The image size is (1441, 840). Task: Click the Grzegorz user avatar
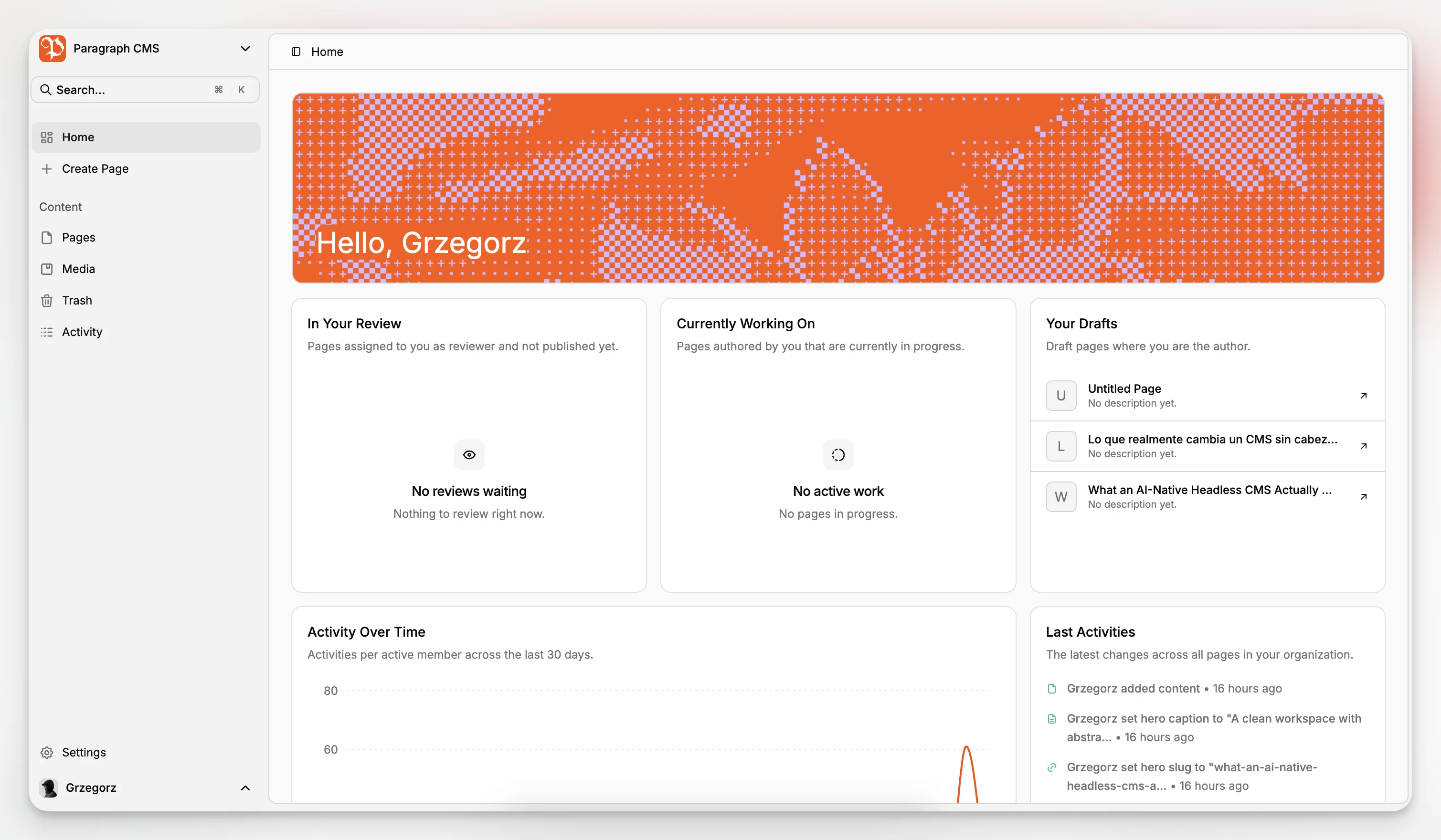(x=49, y=787)
